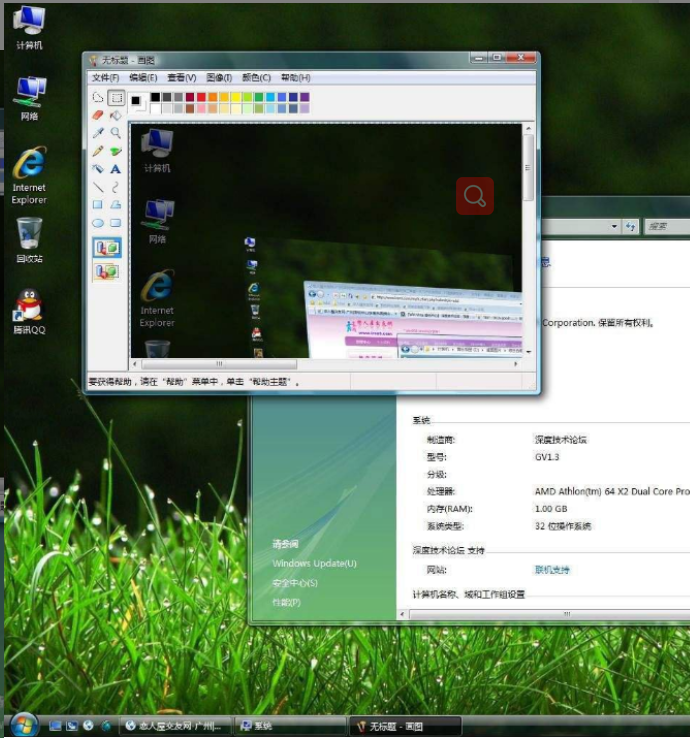Choose the Text tool (letter A)
This screenshot has width=690, height=738.
click(x=116, y=169)
